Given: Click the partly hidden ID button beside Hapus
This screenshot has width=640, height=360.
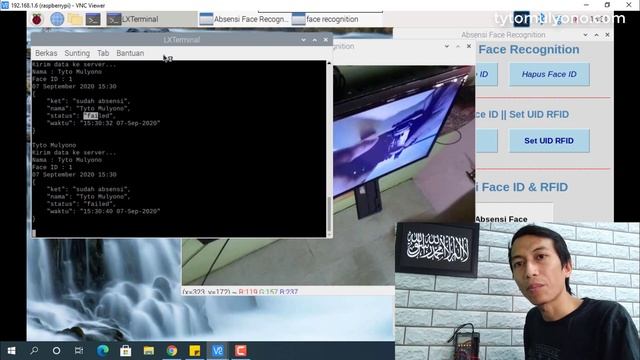Looking at the screenshot, I should click(x=487, y=74).
